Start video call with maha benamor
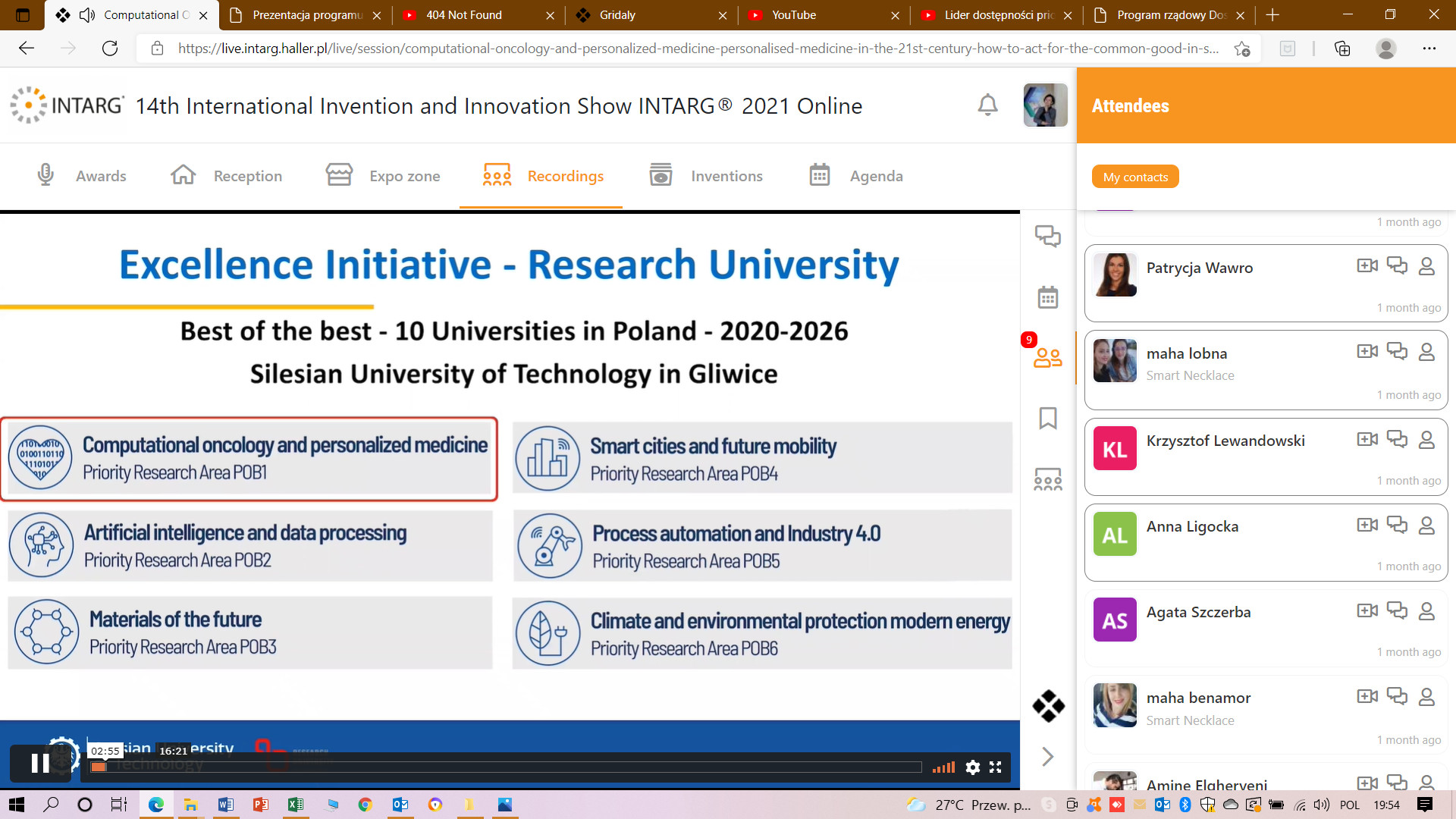The width and height of the screenshot is (1456, 819). pos(1367,696)
